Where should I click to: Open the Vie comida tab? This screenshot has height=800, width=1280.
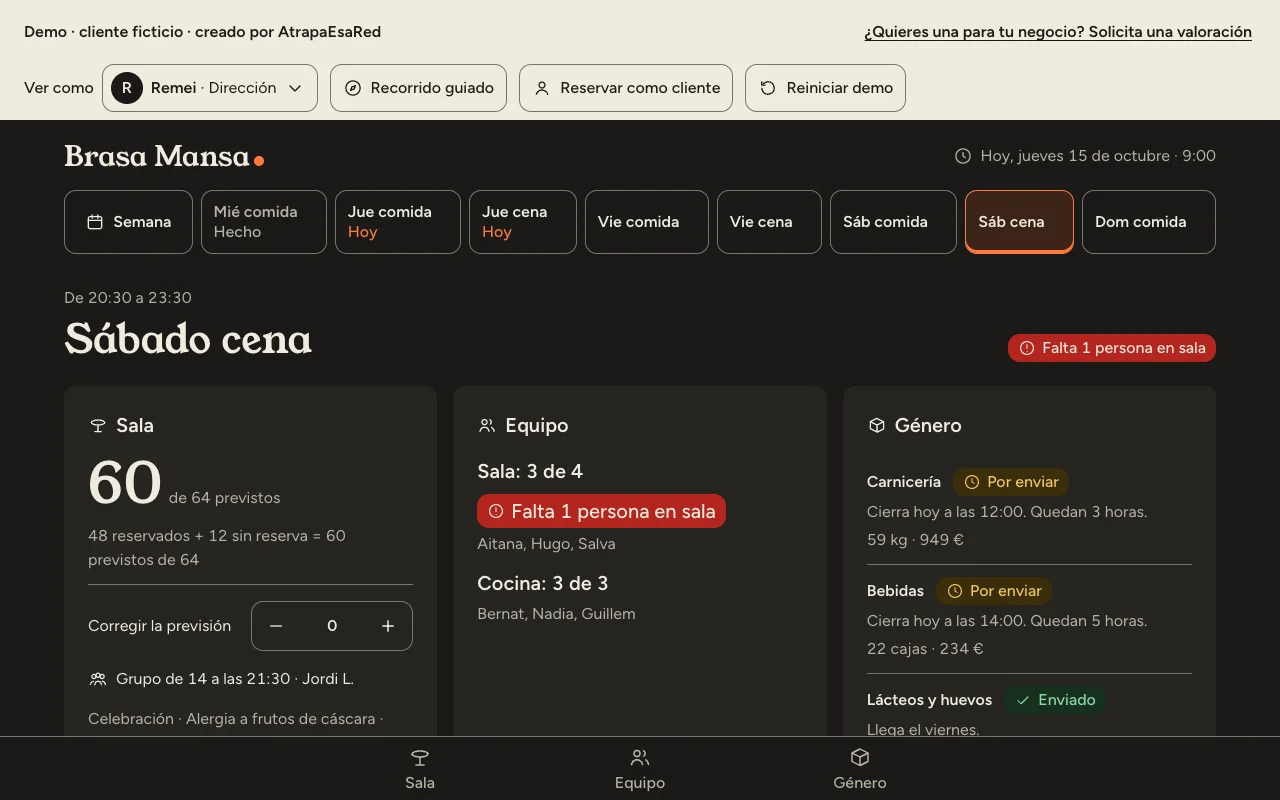coord(647,222)
